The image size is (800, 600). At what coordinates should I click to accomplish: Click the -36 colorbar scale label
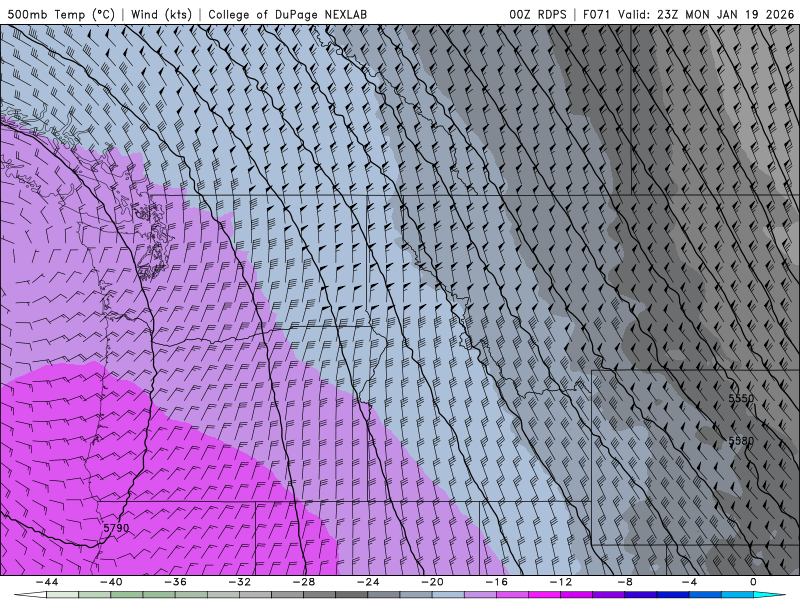175,582
